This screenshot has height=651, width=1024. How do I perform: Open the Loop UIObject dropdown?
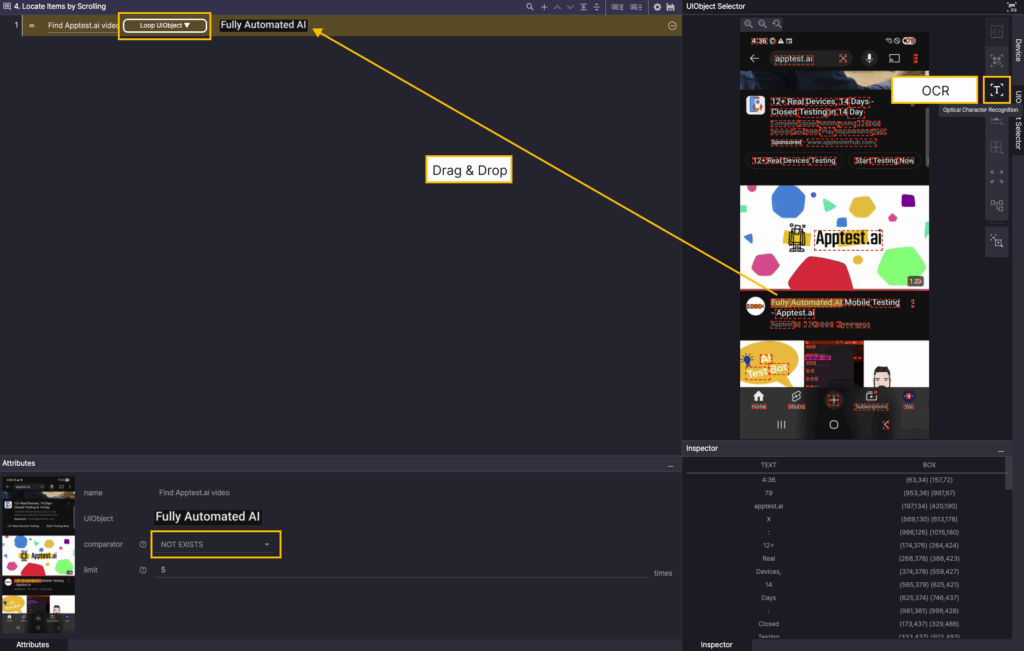click(x=165, y=25)
